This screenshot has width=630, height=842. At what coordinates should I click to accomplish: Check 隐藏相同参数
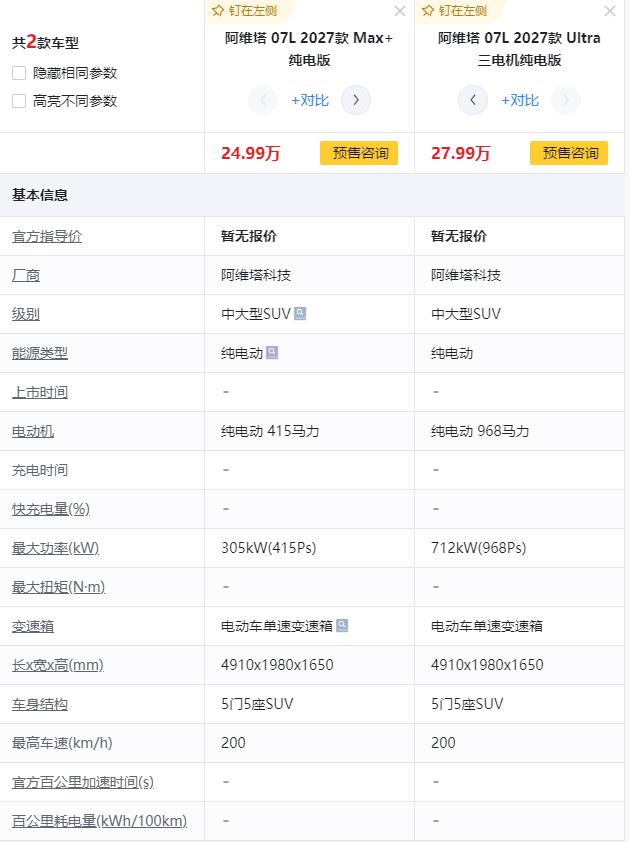19,73
